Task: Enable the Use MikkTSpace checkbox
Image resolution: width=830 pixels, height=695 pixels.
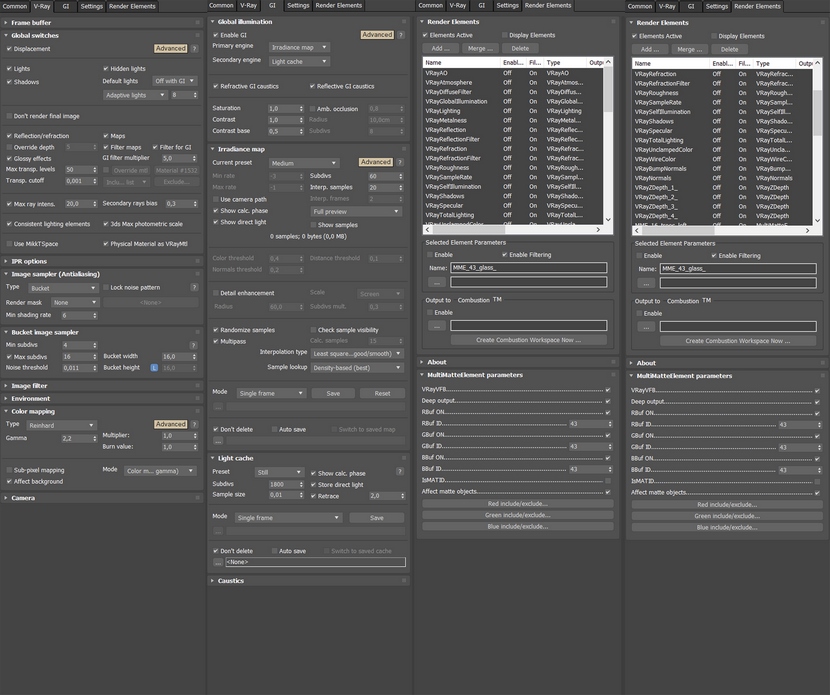Action: click(x=9, y=244)
